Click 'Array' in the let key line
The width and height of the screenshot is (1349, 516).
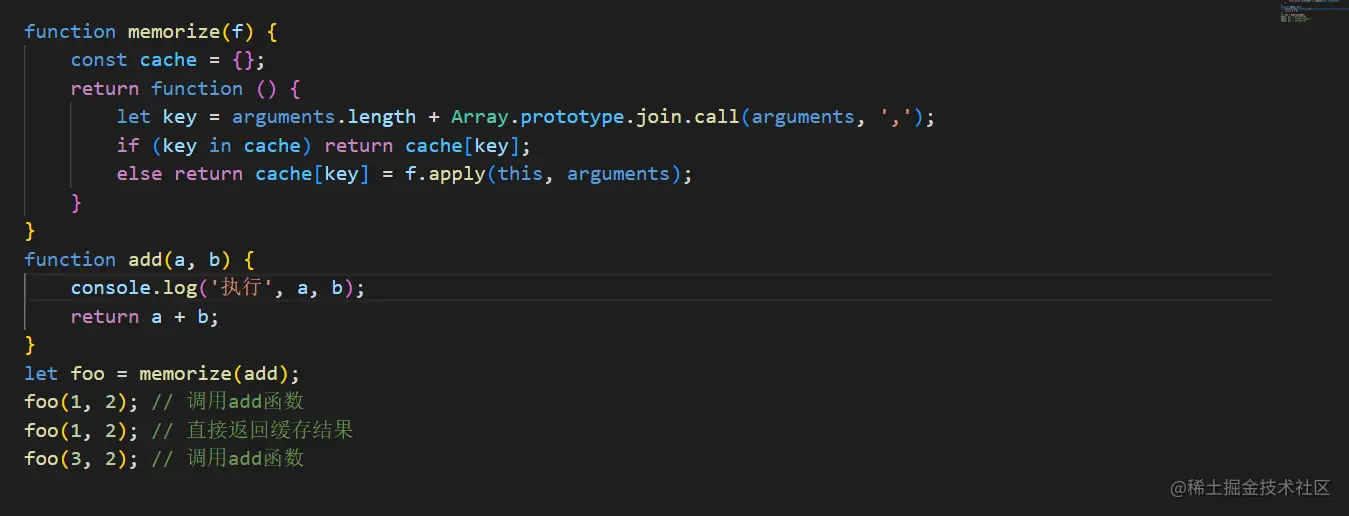click(480, 117)
